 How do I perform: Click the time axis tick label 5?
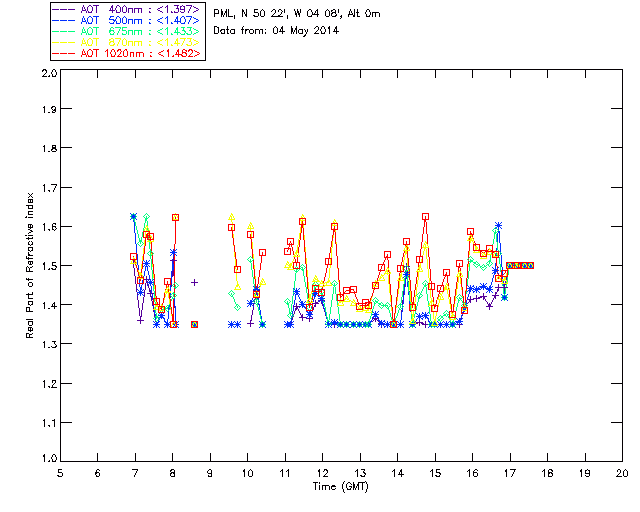[60, 473]
